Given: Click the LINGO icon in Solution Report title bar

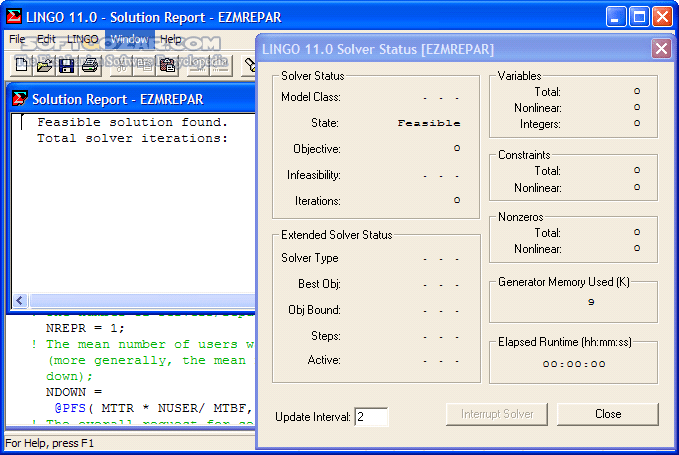Looking at the screenshot, I should coord(19,99).
